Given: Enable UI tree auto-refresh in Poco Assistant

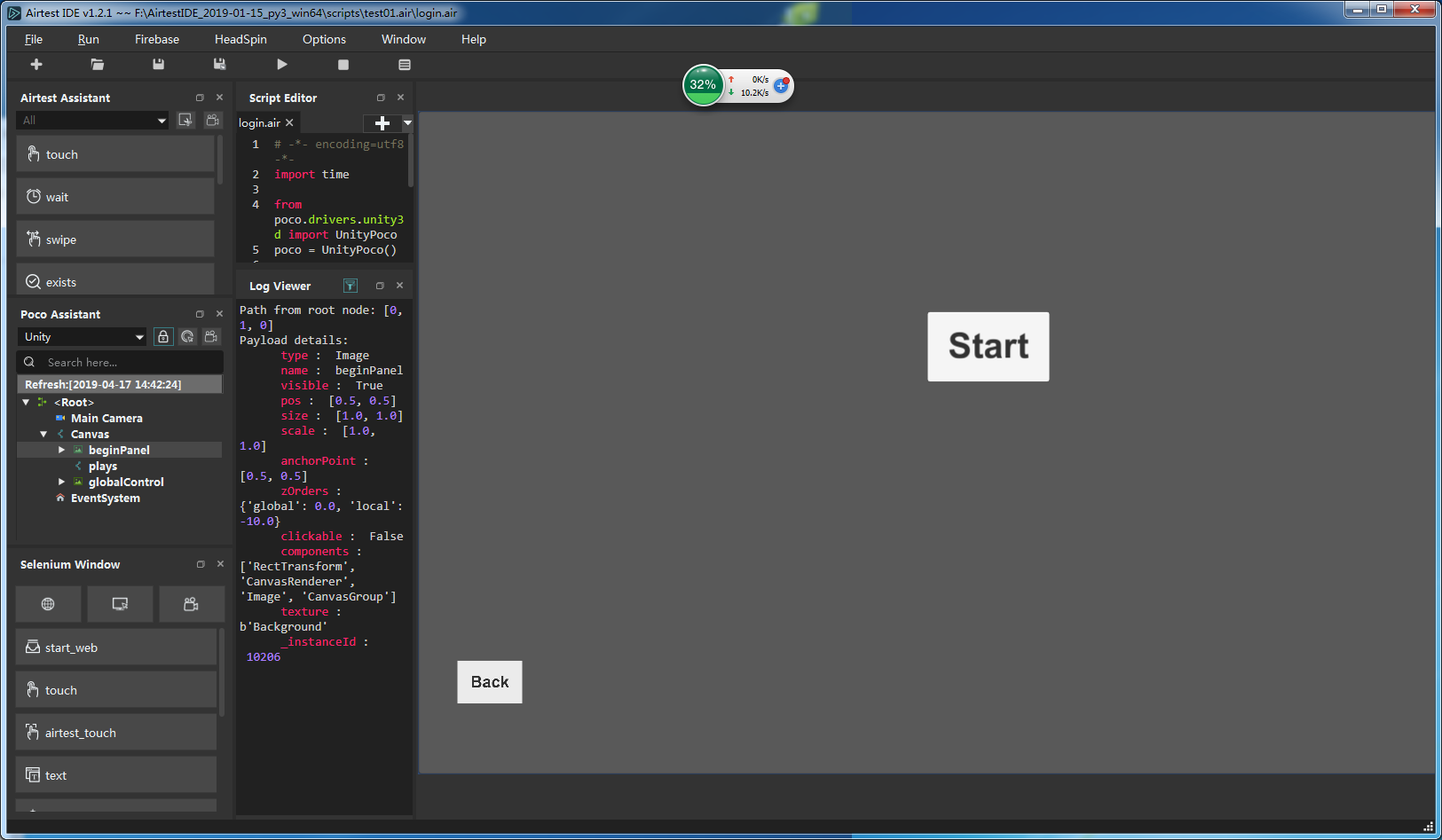Looking at the screenshot, I should (x=187, y=336).
